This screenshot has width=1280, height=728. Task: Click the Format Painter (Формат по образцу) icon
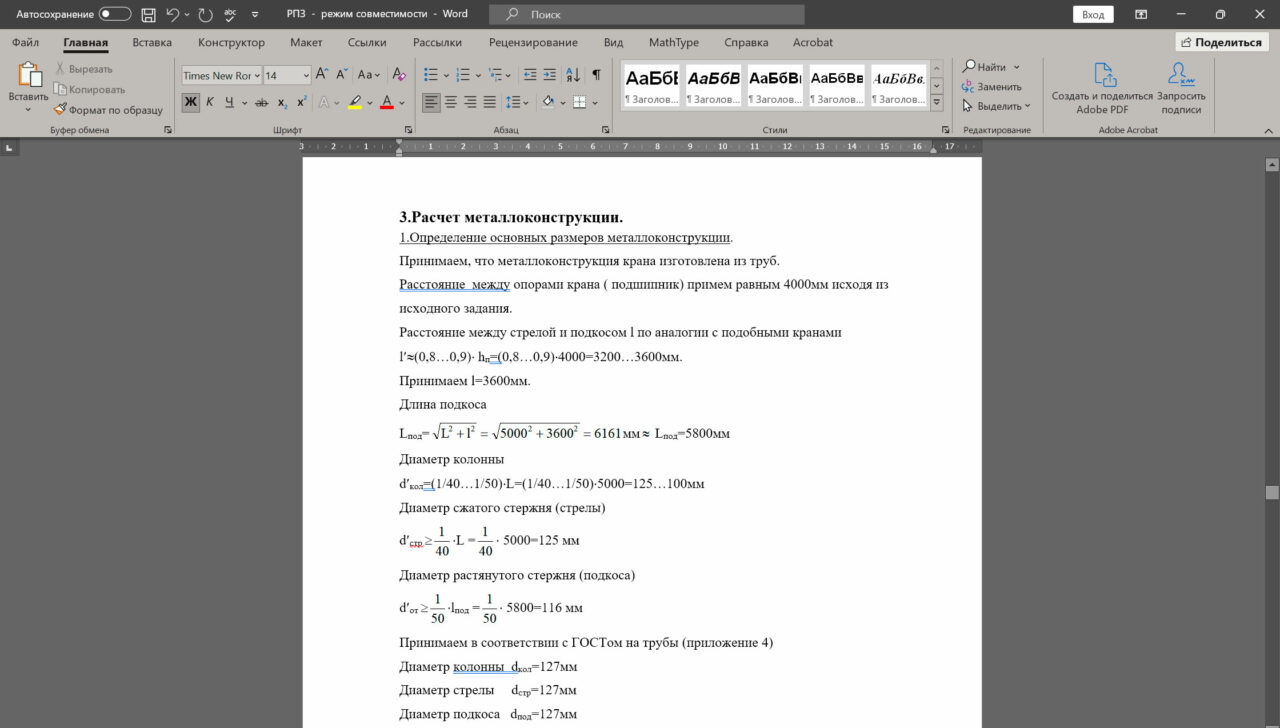coord(61,110)
